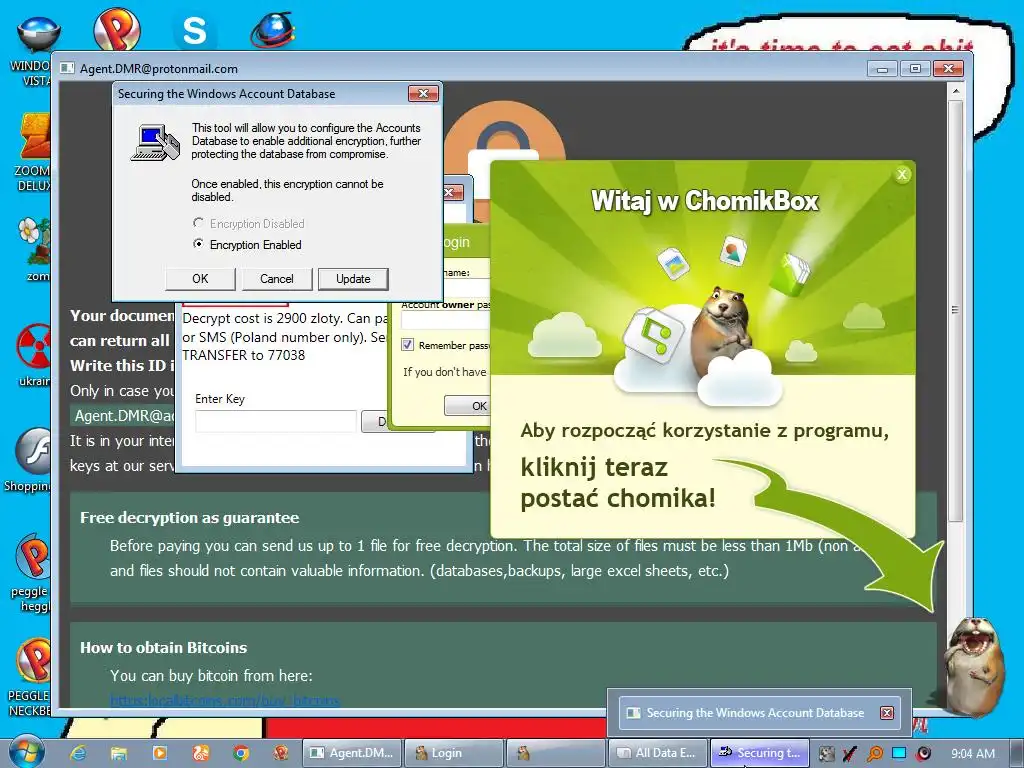Open Windows Media Player taskbar icon
Screen dimensions: 1024x768
click(159, 753)
